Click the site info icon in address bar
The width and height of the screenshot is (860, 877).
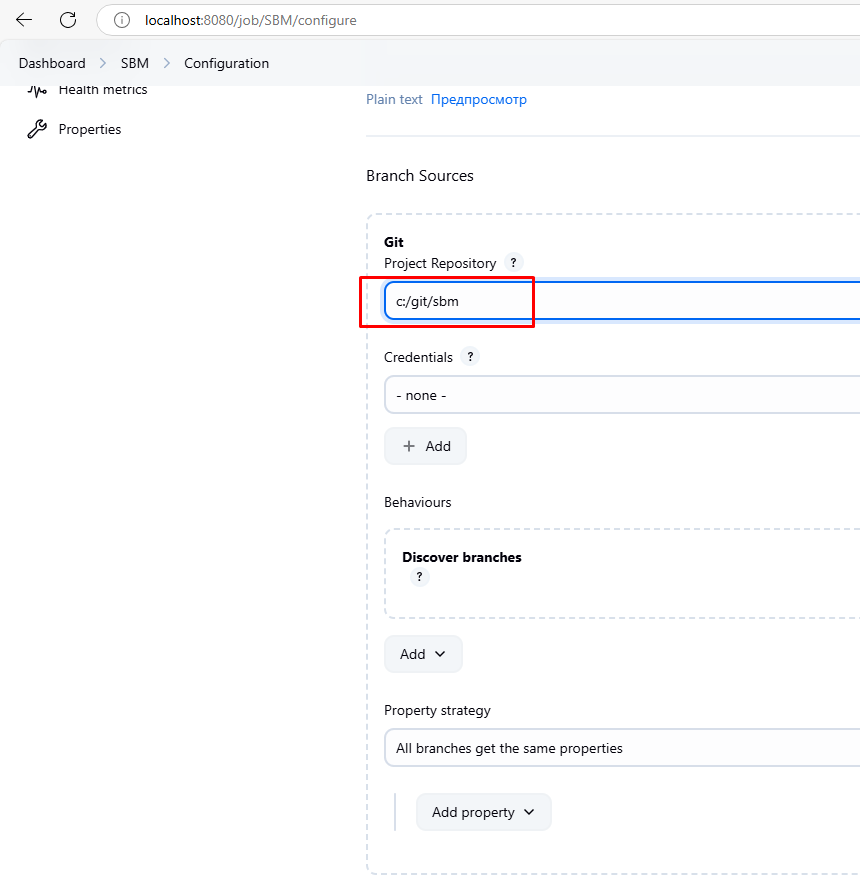122,20
